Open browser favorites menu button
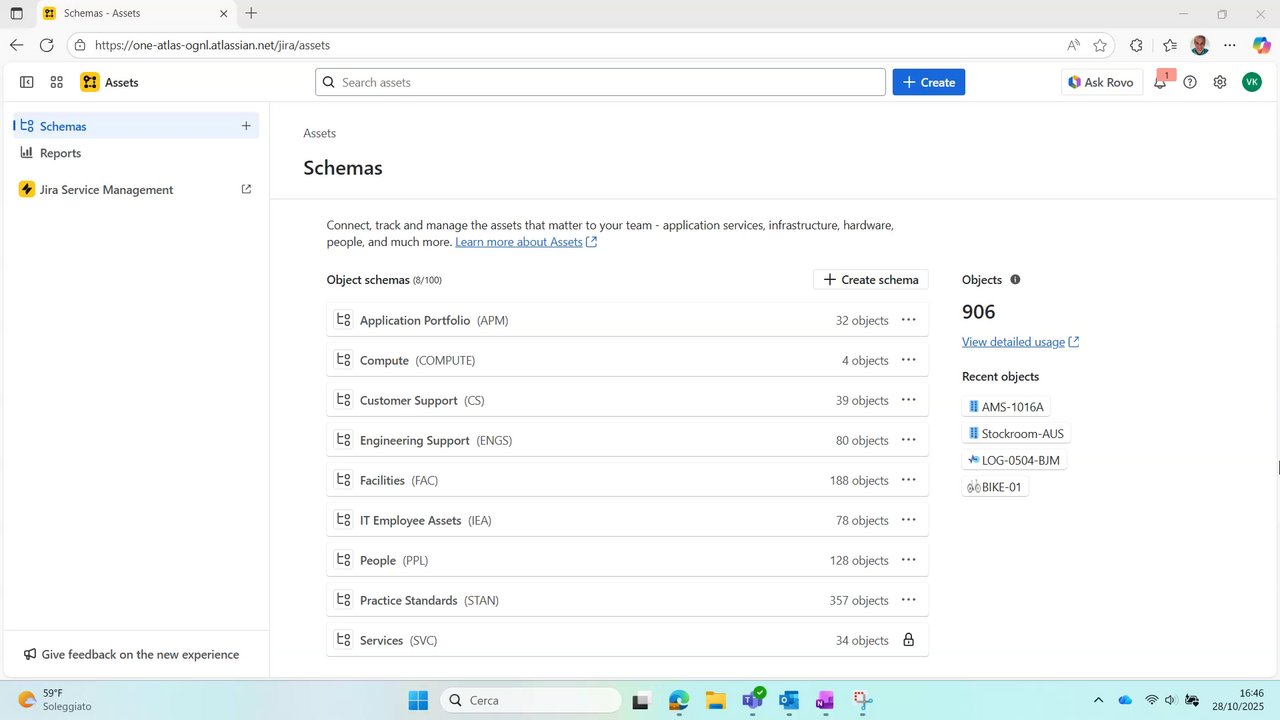 point(1170,45)
